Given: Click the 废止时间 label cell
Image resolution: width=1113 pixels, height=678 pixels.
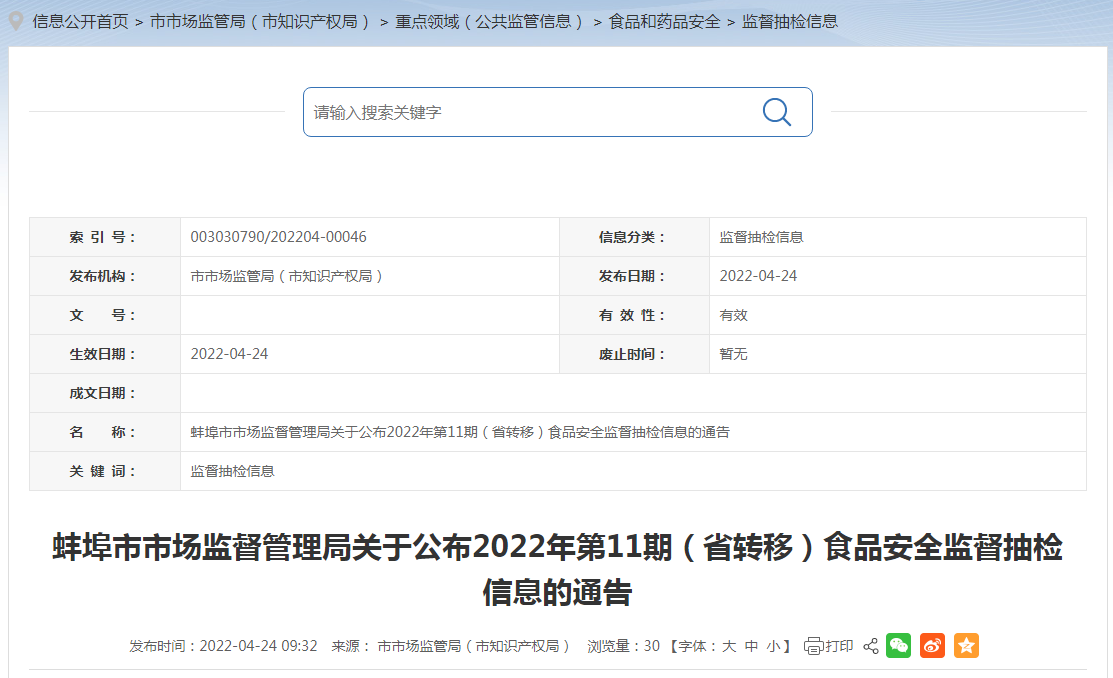Looking at the screenshot, I should (x=635, y=354).
